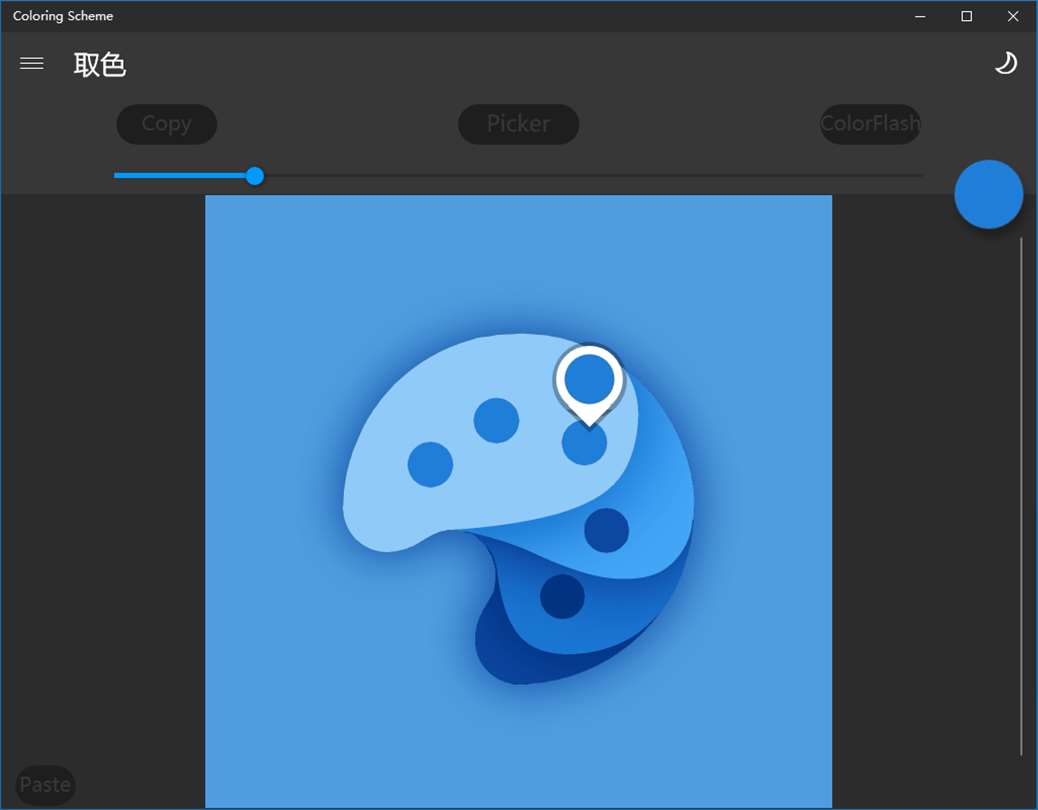Screen dimensions: 1038x810
Task: Close the Coloring Scheme window
Action: [1013, 16]
